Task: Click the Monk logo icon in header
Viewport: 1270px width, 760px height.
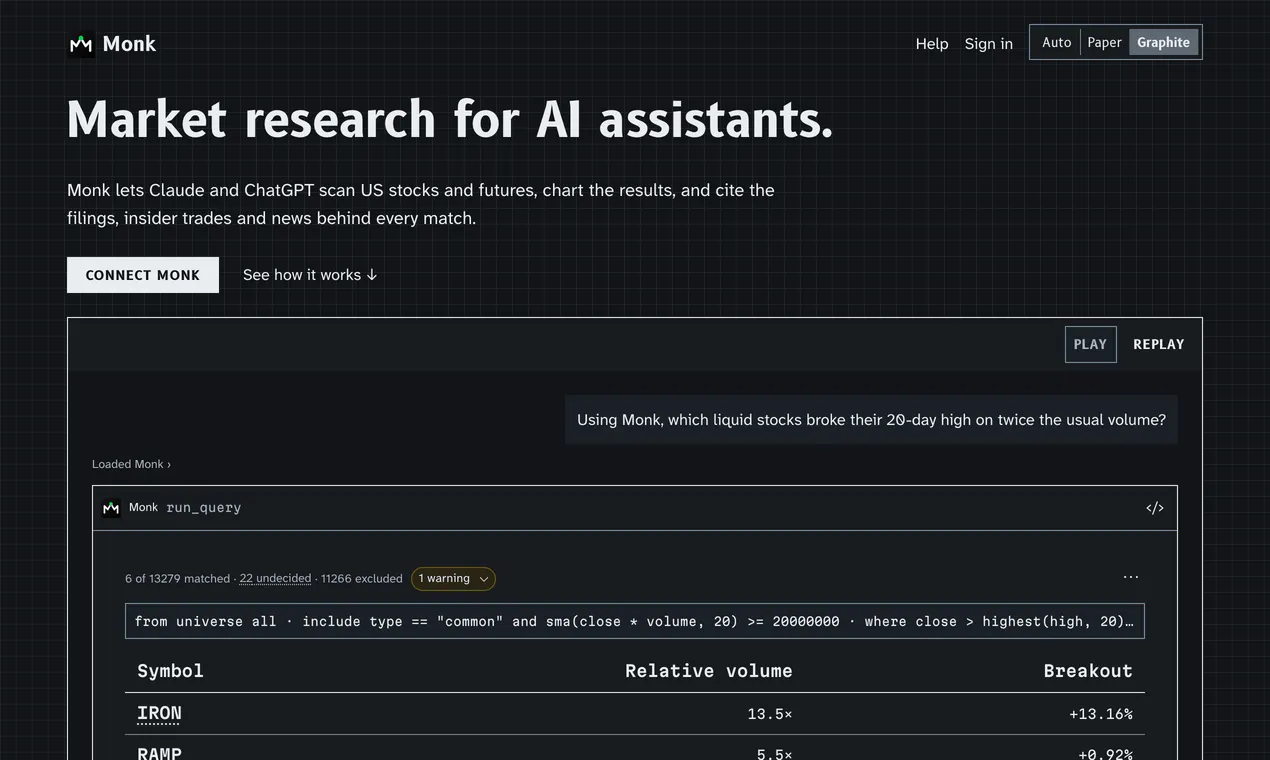Action: tap(81, 44)
